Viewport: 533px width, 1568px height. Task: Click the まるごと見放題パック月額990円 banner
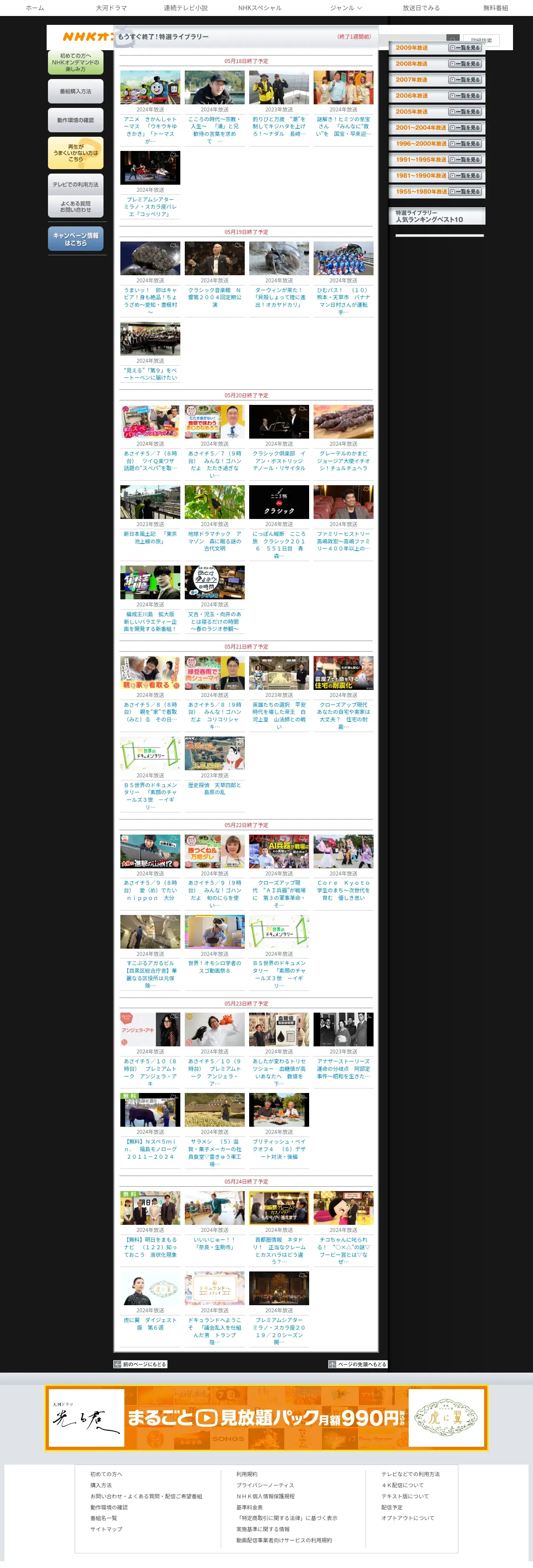pyautogui.click(x=267, y=1418)
